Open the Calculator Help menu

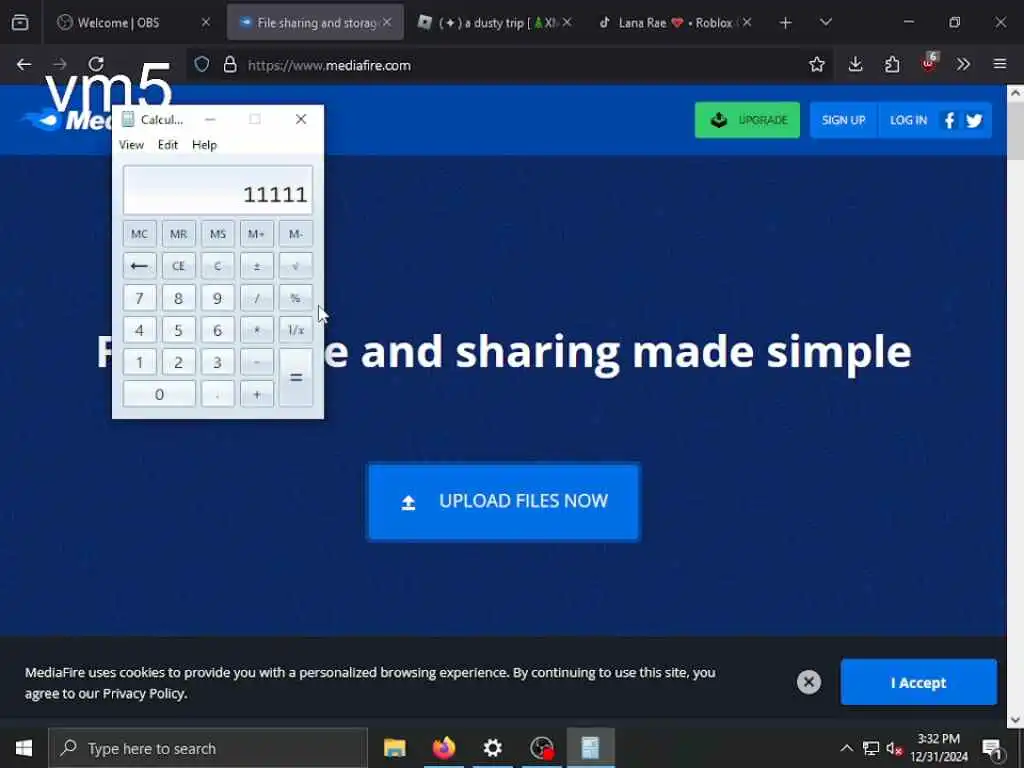pyautogui.click(x=204, y=145)
